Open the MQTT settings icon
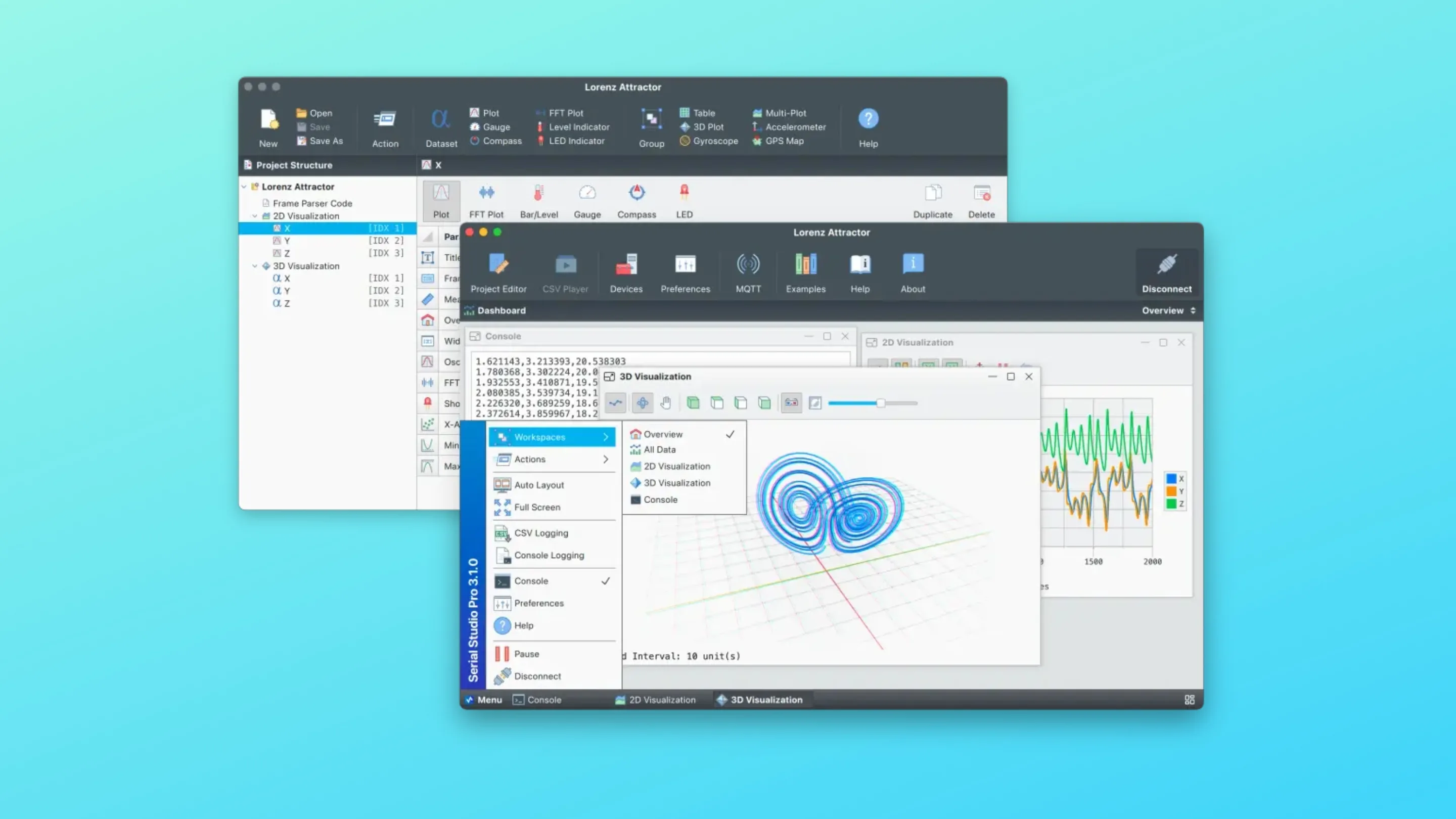 748,274
